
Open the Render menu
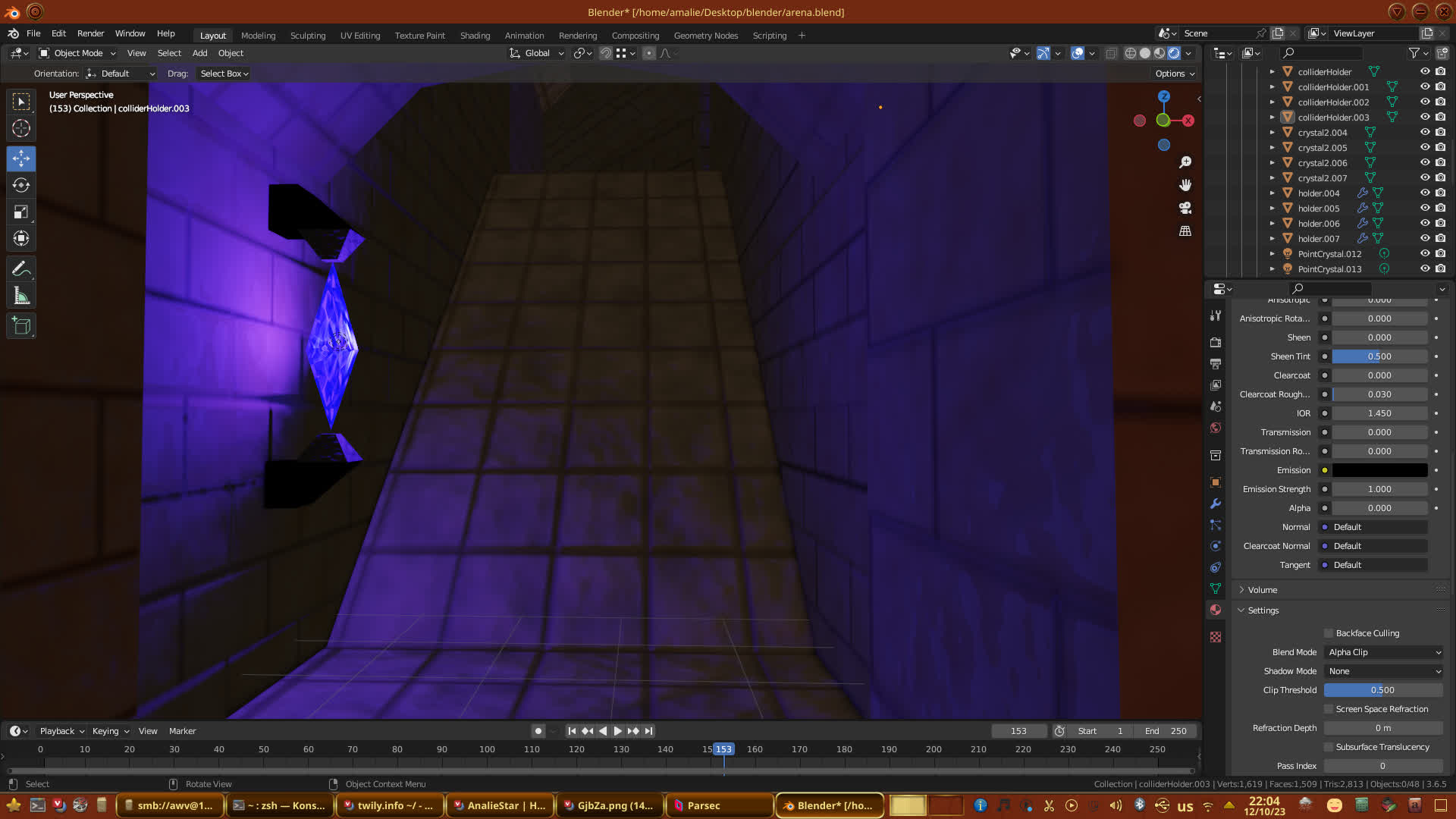(90, 33)
